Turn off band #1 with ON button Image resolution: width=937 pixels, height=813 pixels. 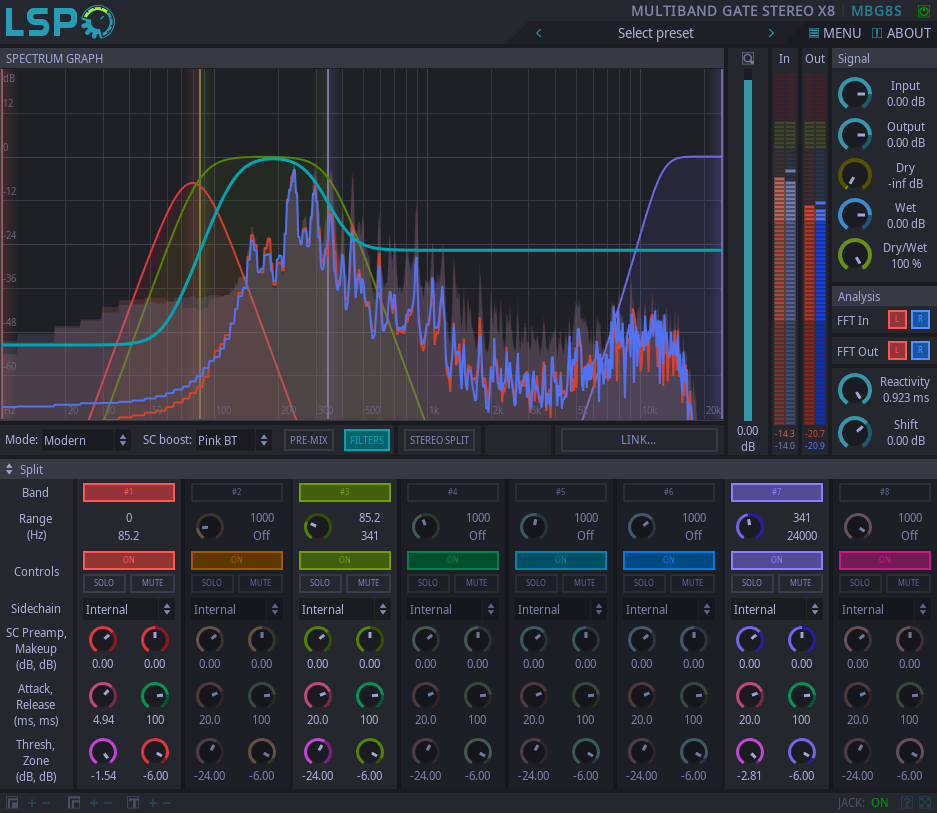129,560
